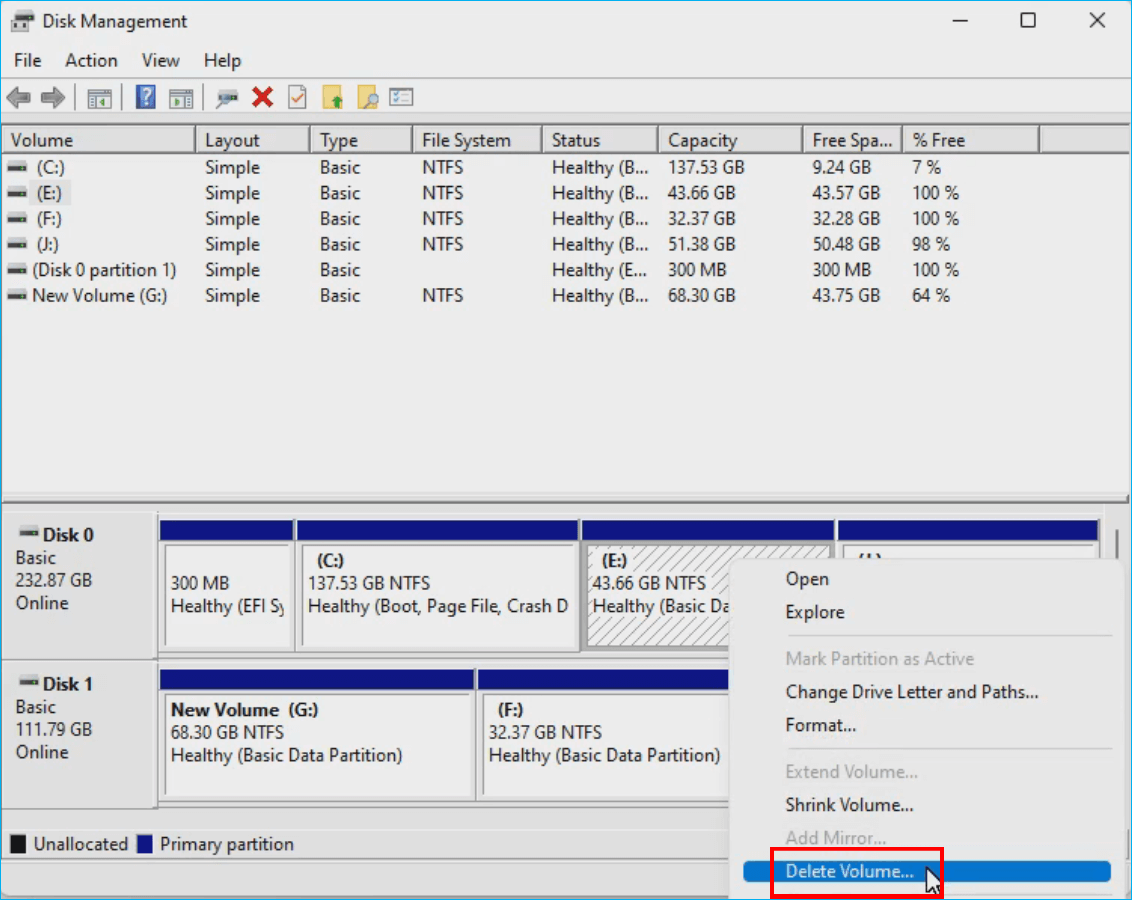This screenshot has height=900, width=1132.
Task: Click the red X delete icon
Action: 262,97
